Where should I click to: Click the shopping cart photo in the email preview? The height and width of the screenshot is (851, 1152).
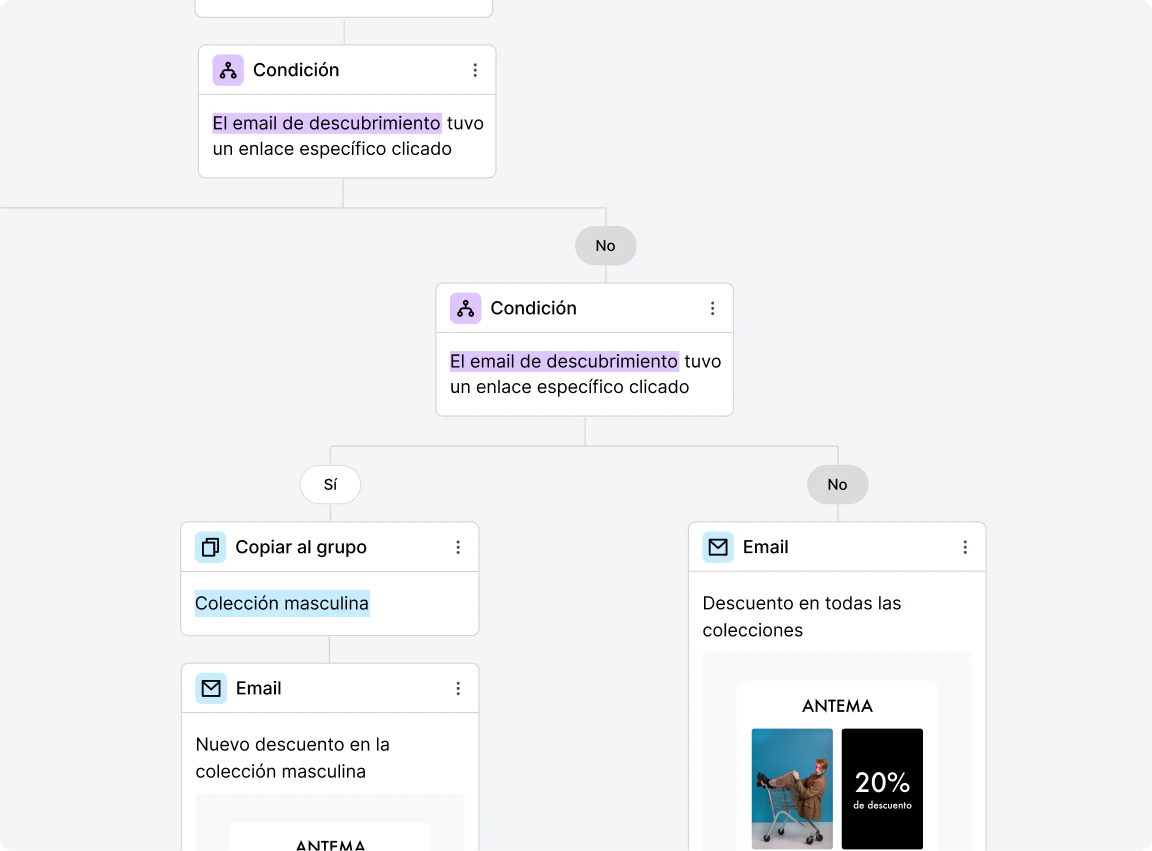[x=792, y=789]
